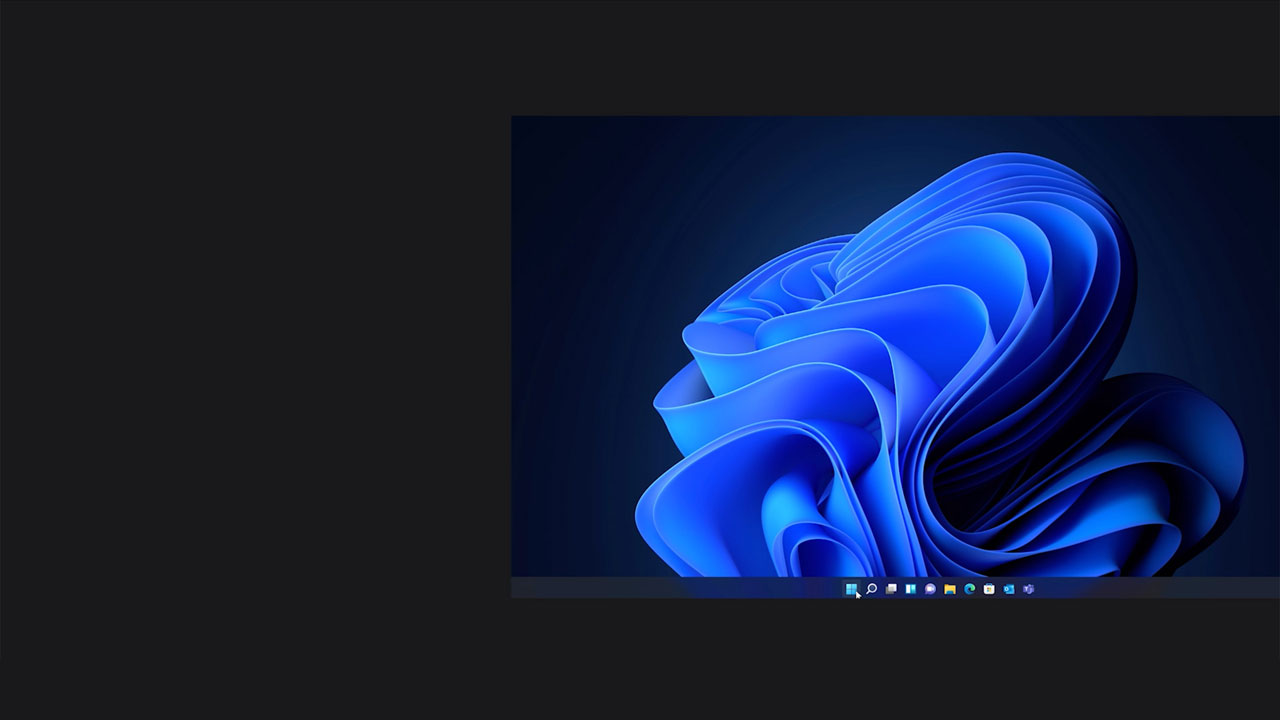Select the purple chat bubble icon
This screenshot has width=1280, height=720.
coord(930,589)
